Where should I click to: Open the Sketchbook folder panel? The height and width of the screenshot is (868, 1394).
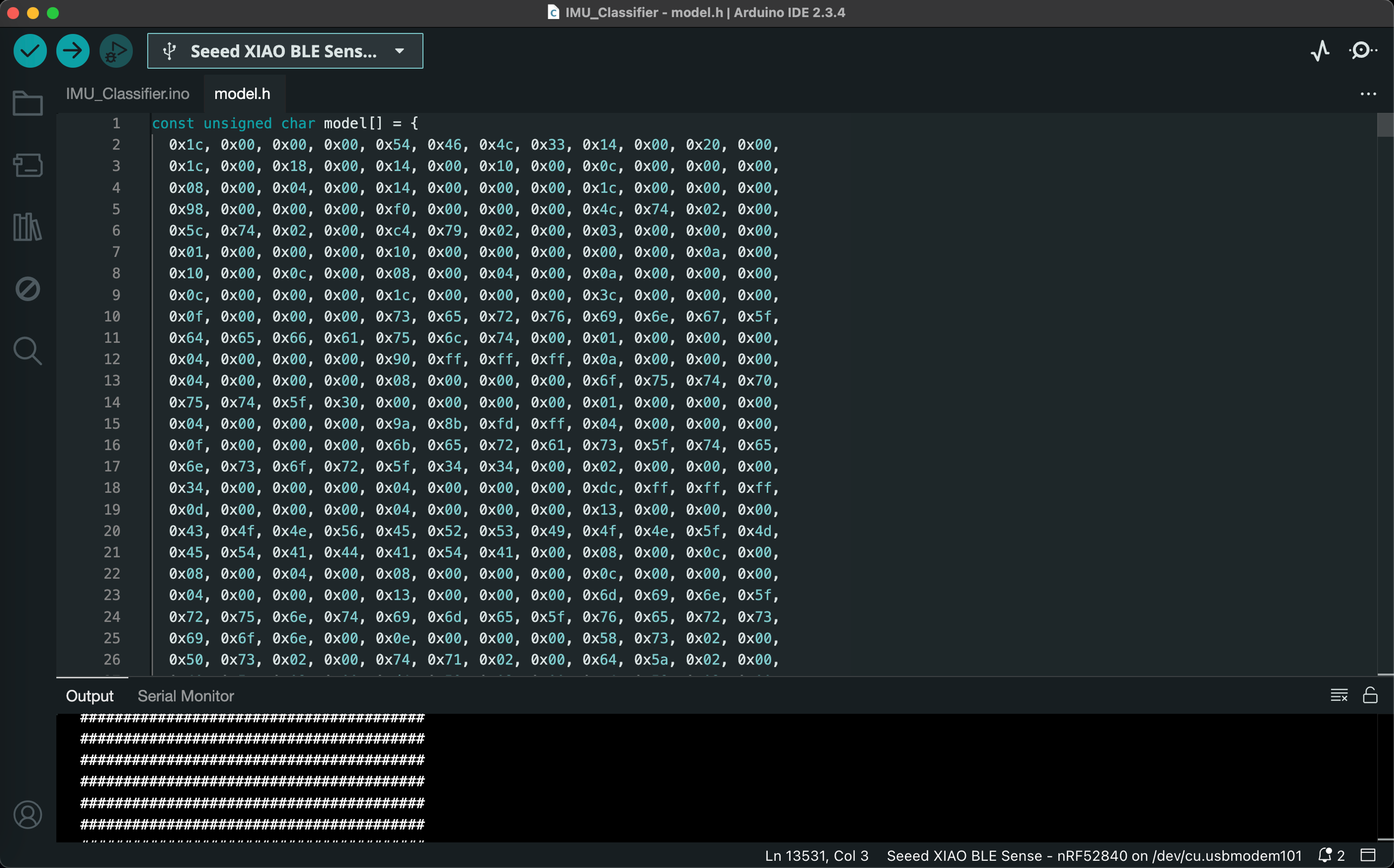click(28, 104)
